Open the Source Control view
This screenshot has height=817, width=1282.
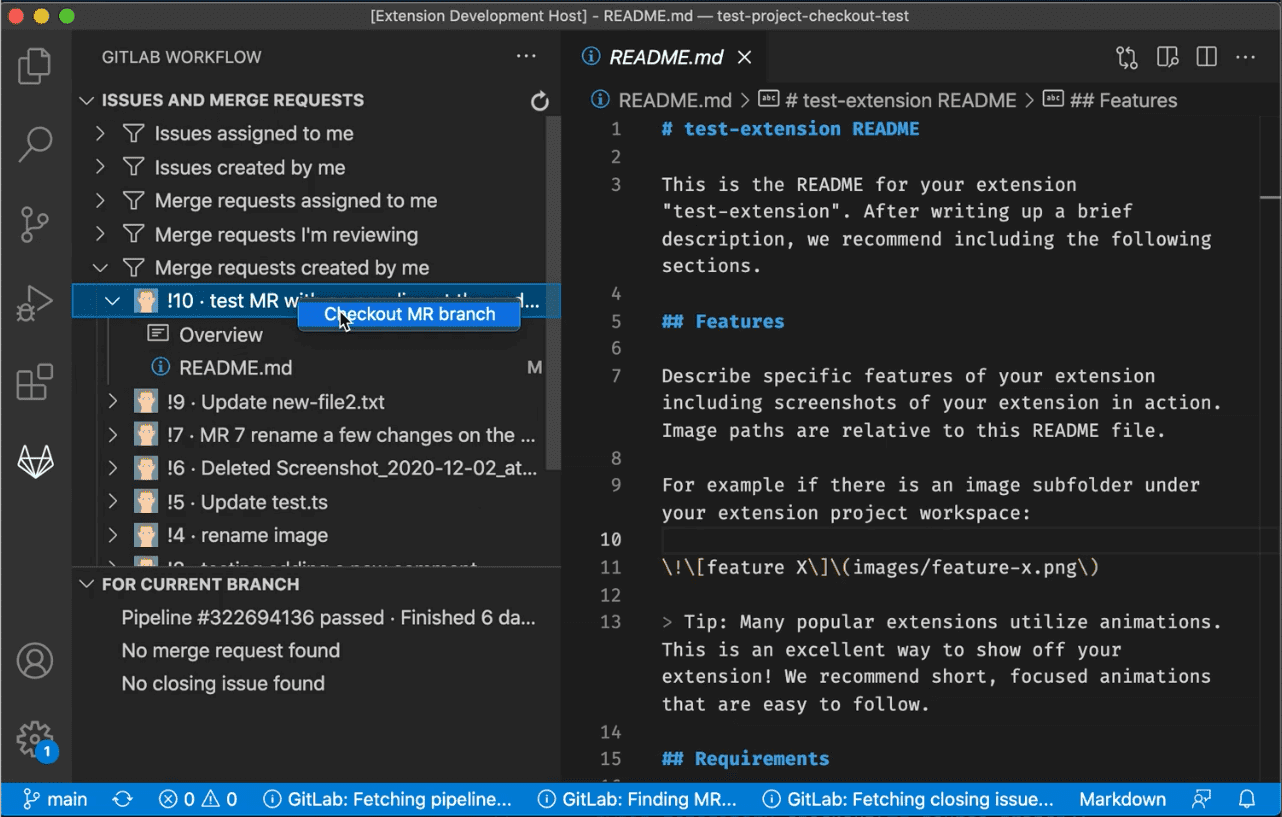click(35, 224)
